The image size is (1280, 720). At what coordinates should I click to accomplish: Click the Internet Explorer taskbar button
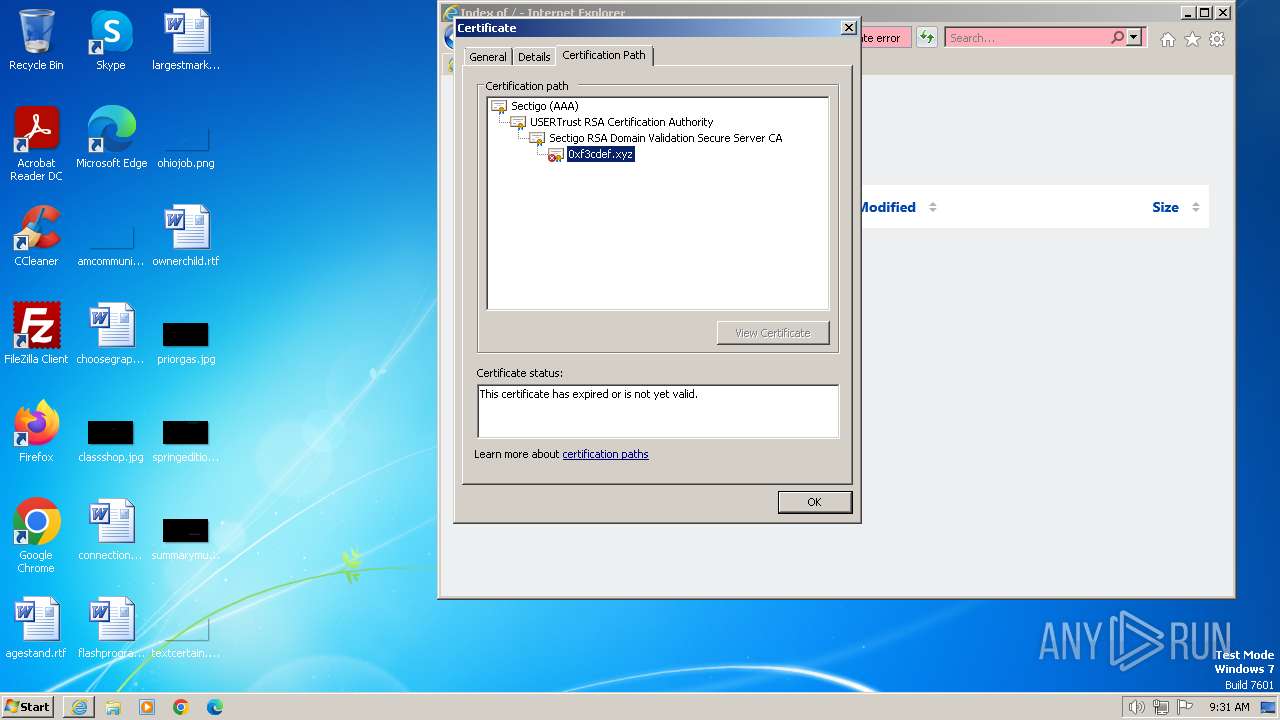[79, 707]
